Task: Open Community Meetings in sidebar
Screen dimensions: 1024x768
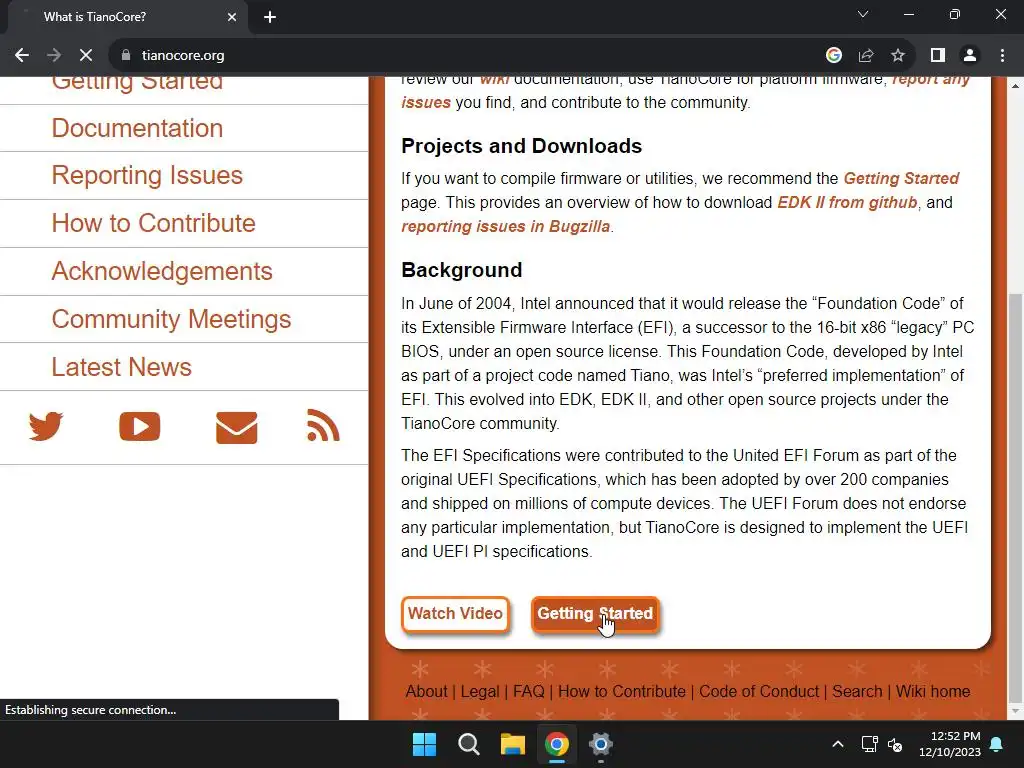Action: (x=171, y=319)
